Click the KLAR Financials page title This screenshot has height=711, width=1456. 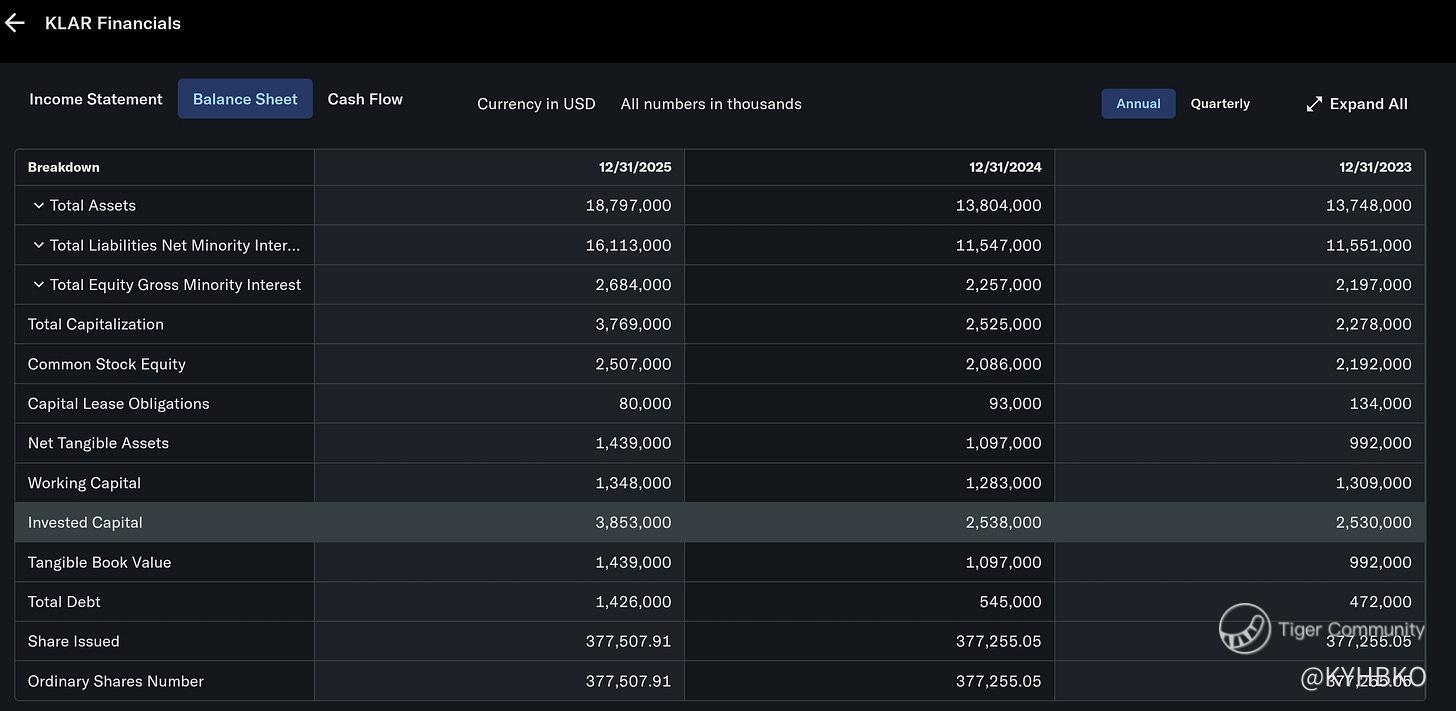113,23
